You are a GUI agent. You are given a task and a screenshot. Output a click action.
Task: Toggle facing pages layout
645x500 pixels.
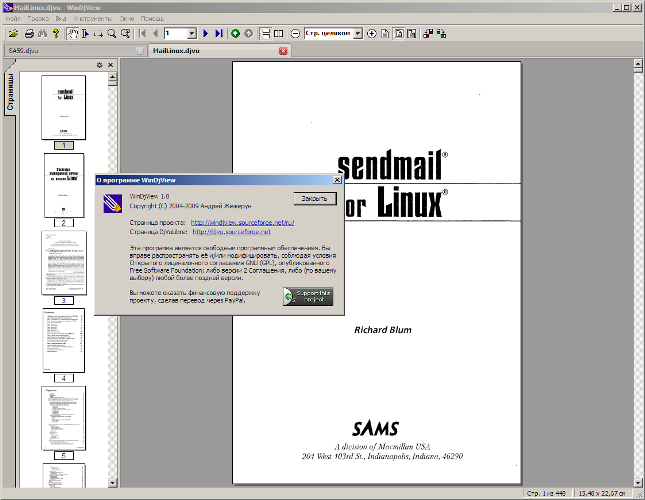point(278,34)
